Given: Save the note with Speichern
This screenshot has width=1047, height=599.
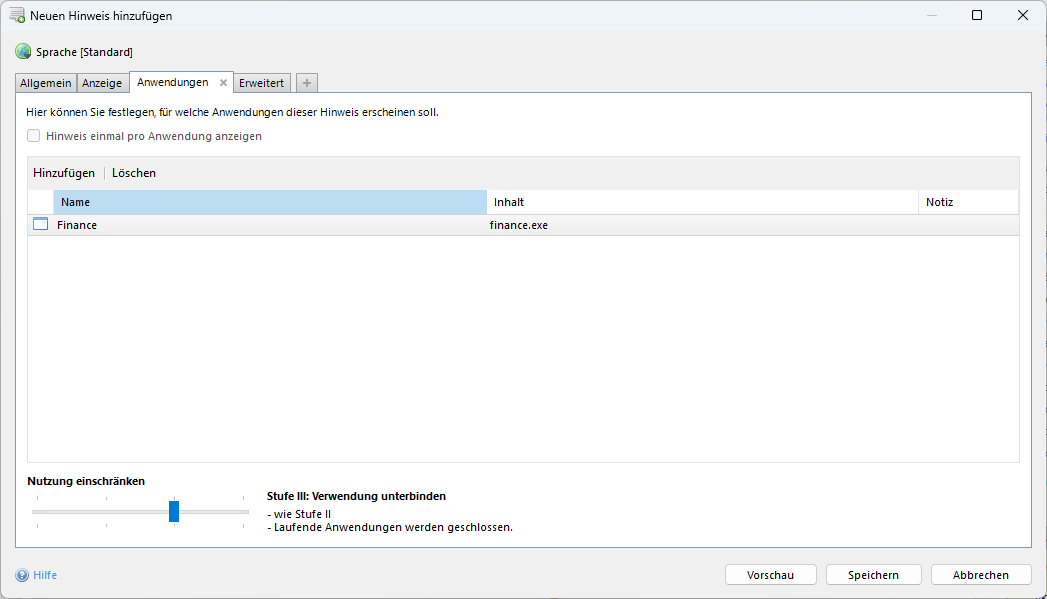Looking at the screenshot, I should click(x=873, y=575).
